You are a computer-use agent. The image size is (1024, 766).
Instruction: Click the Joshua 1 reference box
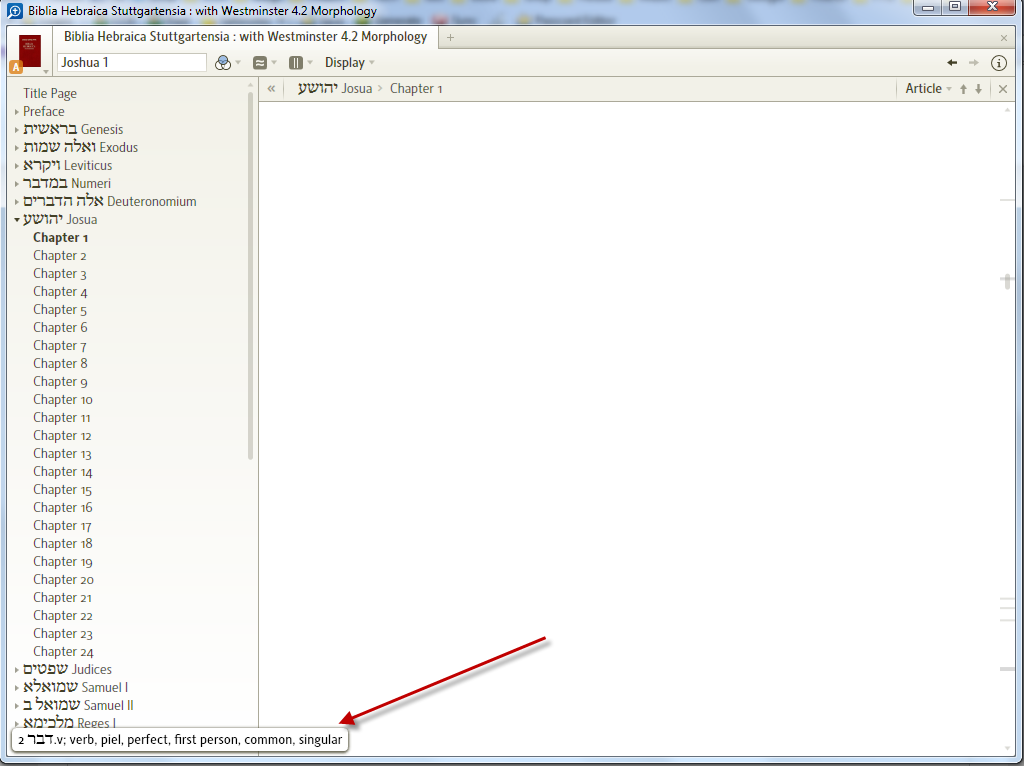[x=132, y=63]
